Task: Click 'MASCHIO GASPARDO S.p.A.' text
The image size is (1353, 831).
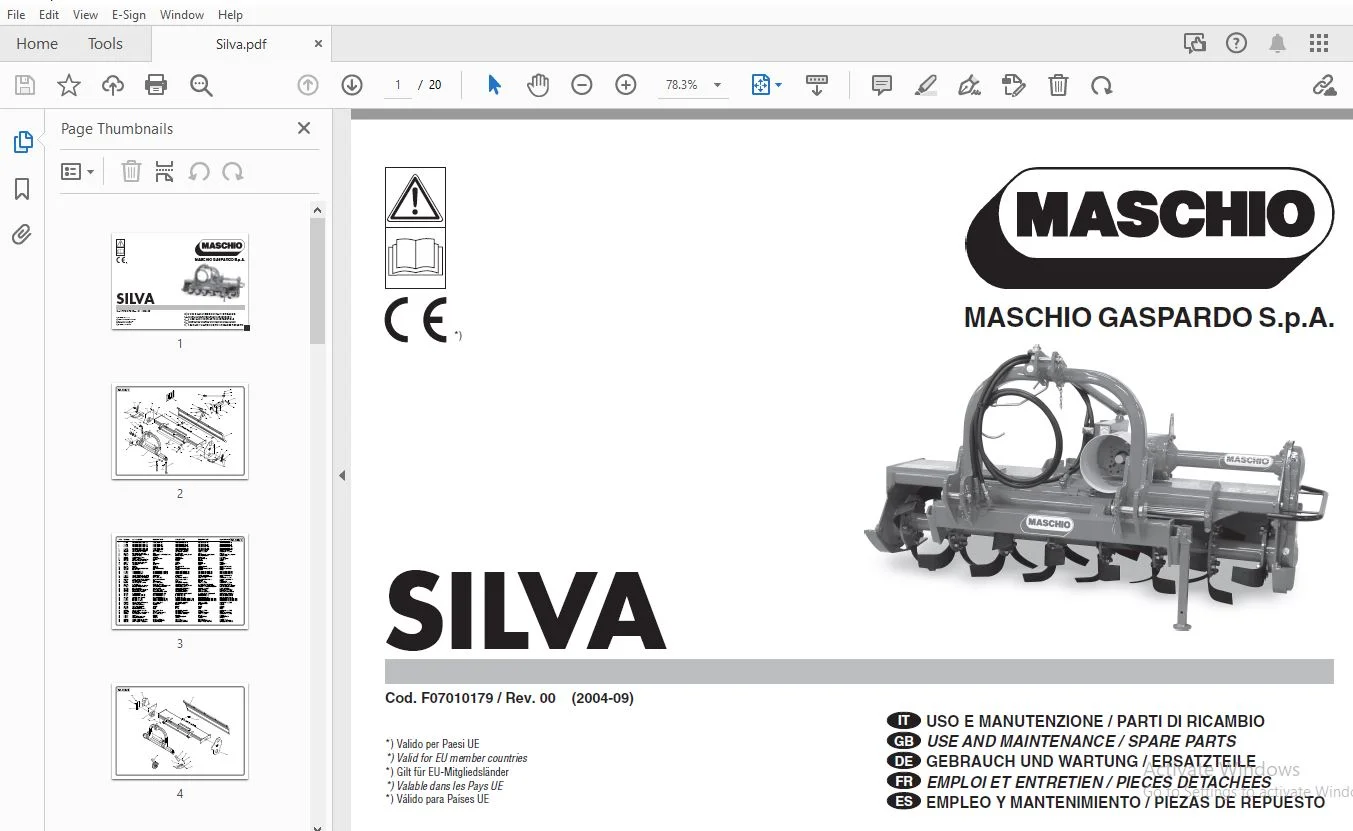Action: 1149,318
